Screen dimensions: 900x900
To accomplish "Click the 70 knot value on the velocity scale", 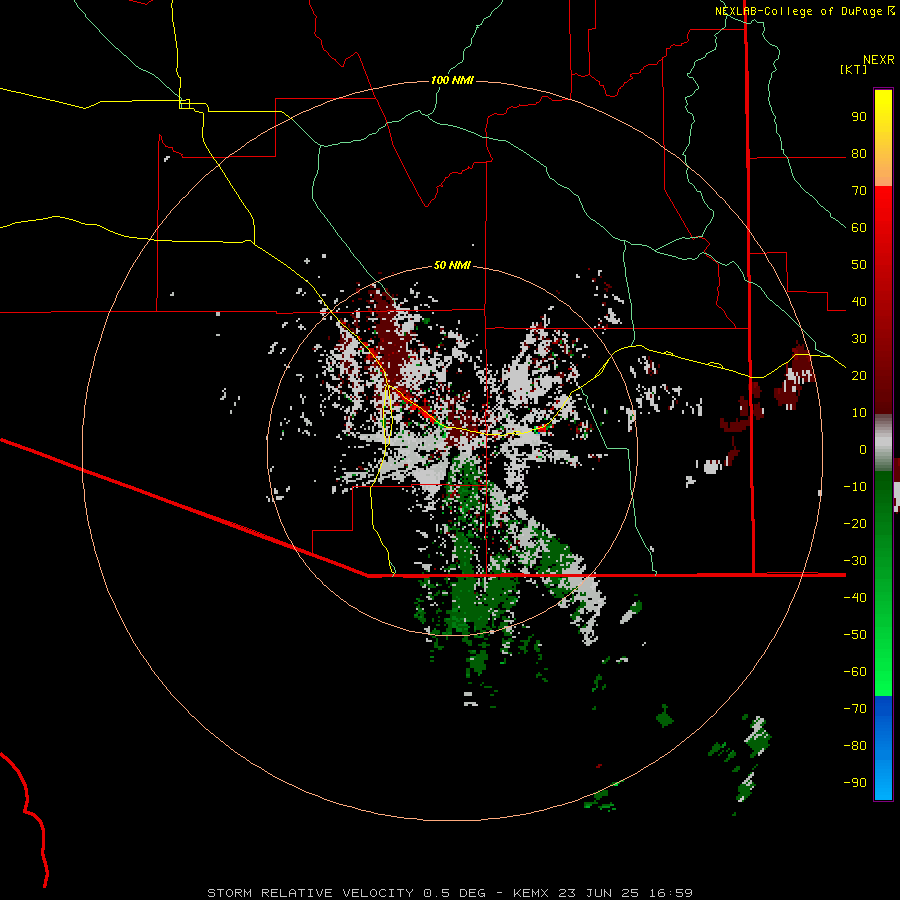I will tap(859, 191).
